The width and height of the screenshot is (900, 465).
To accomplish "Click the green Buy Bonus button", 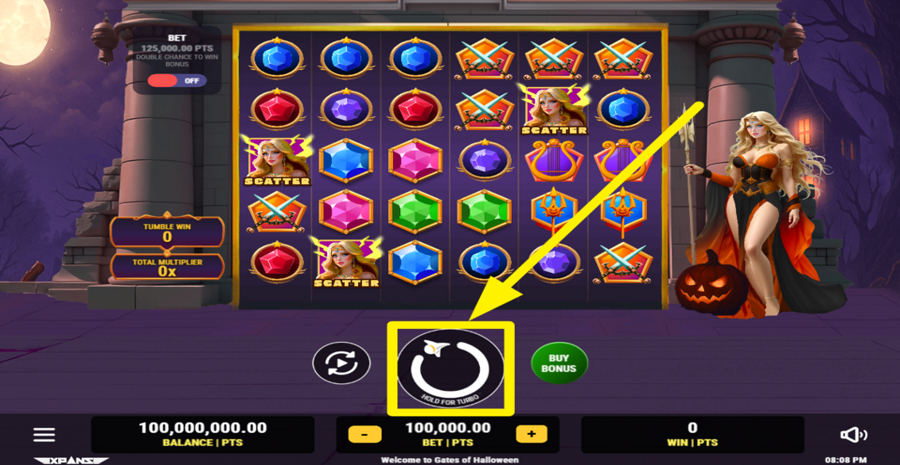I will pos(558,363).
